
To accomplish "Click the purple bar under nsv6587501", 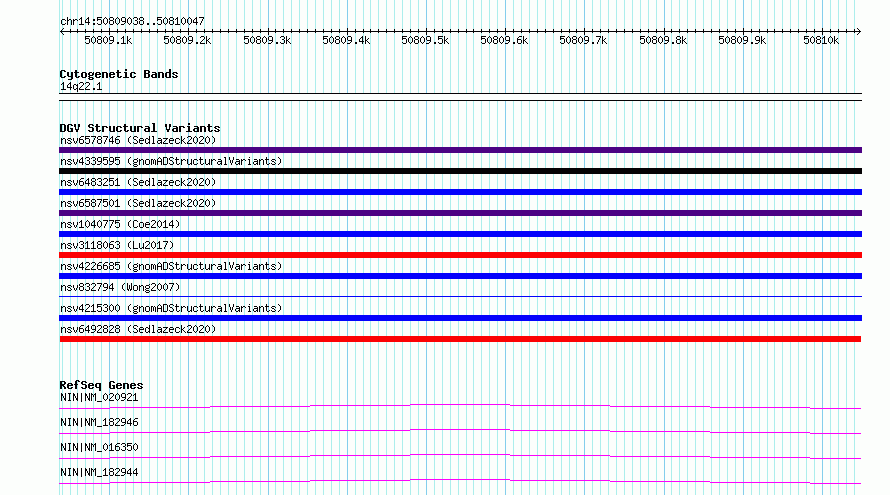I will tap(460, 213).
